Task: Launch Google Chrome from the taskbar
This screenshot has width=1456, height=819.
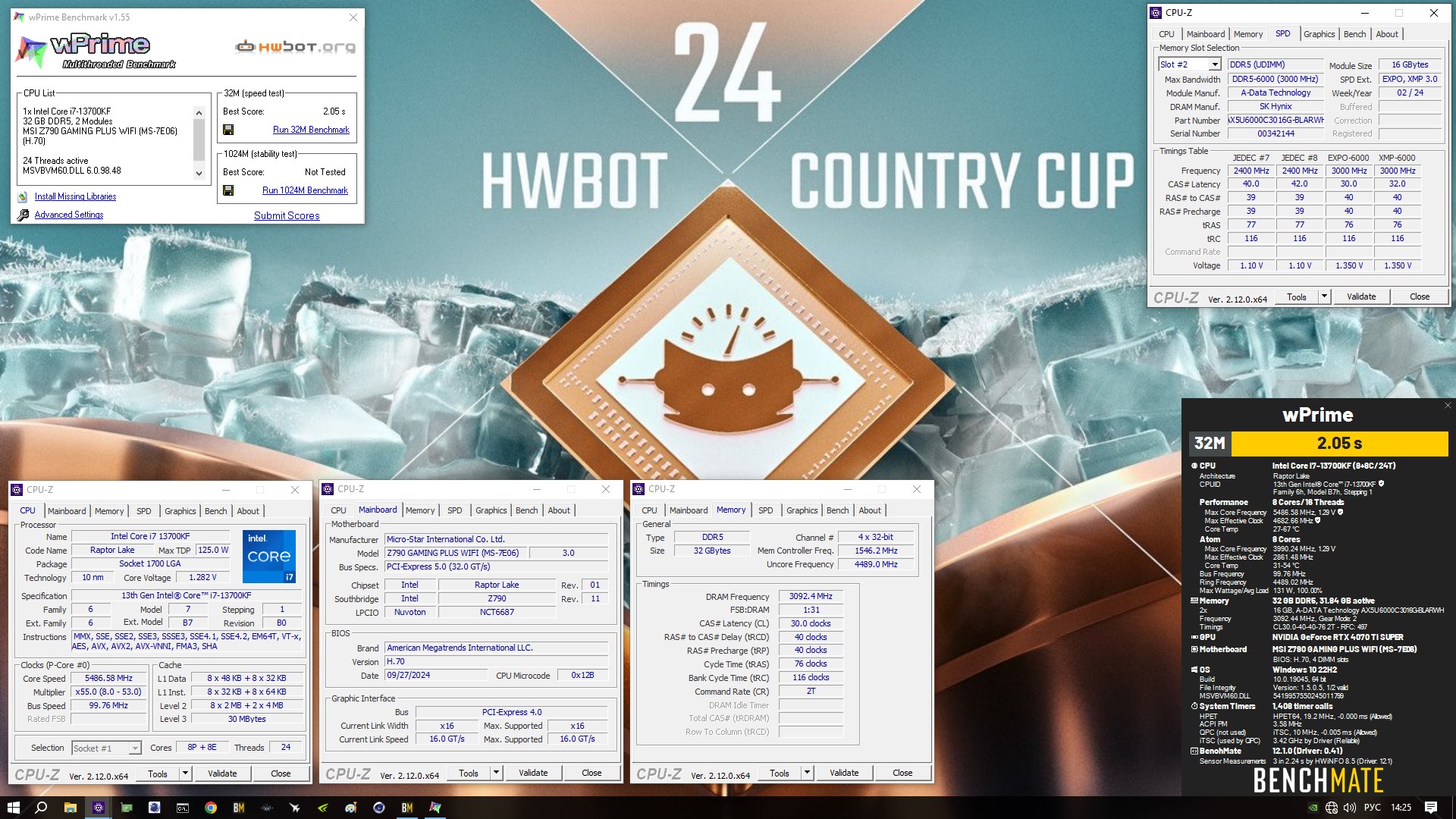Action: click(x=210, y=808)
